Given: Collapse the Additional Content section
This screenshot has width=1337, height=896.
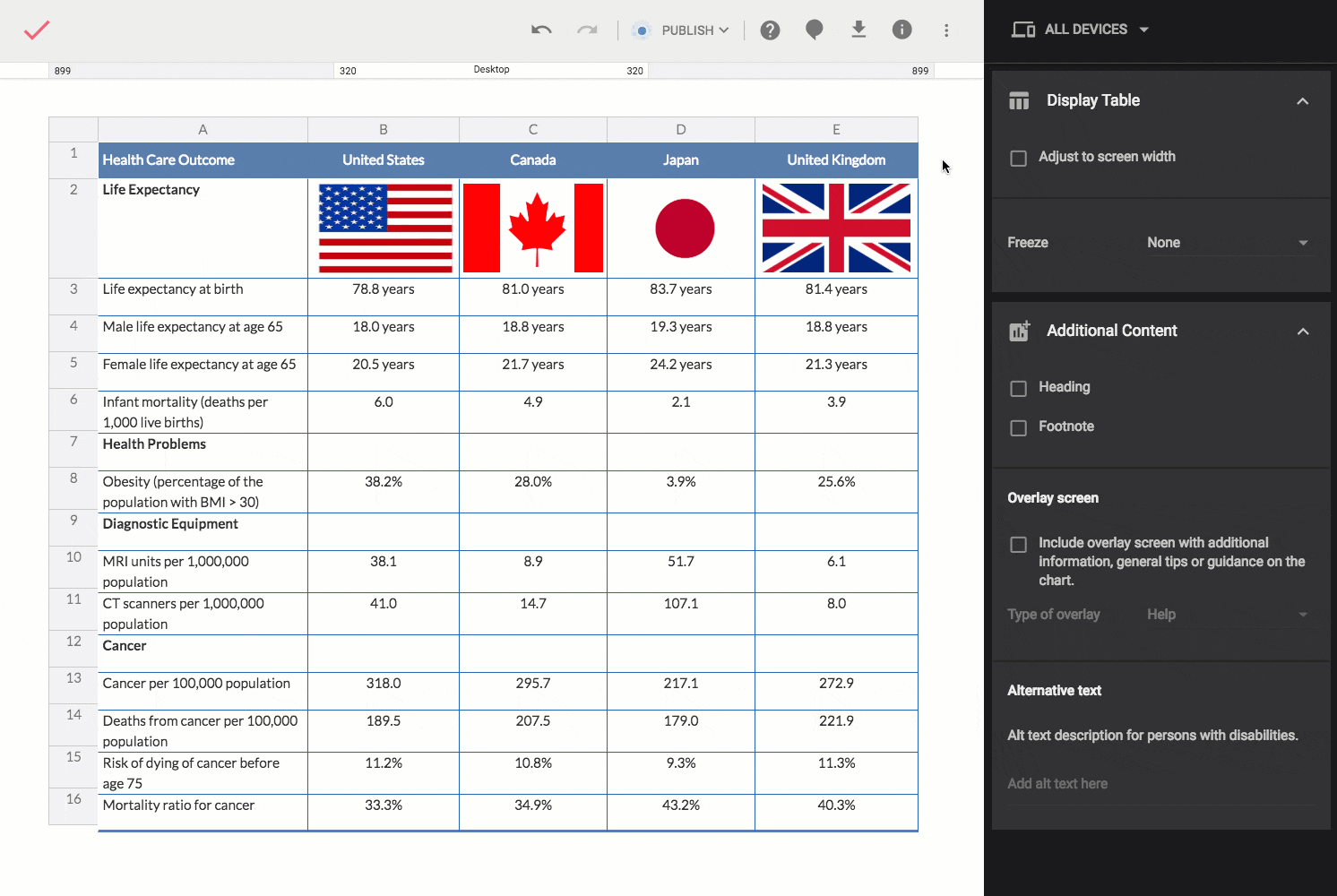Looking at the screenshot, I should click(1302, 332).
